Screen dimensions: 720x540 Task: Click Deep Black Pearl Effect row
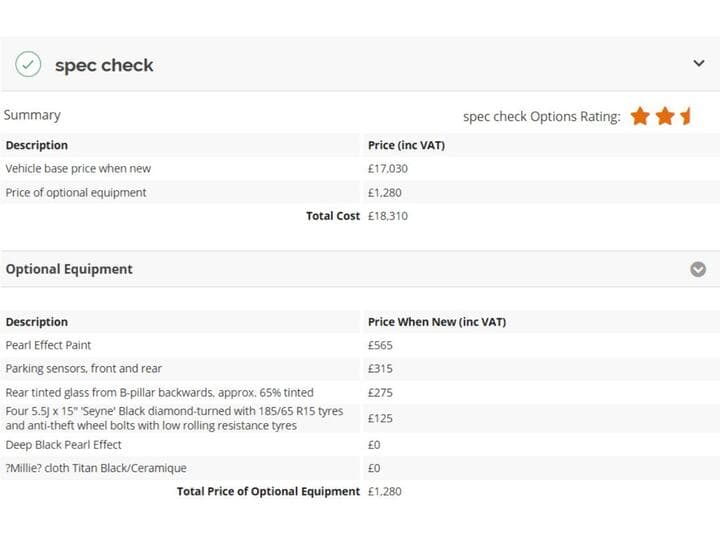click(360, 445)
